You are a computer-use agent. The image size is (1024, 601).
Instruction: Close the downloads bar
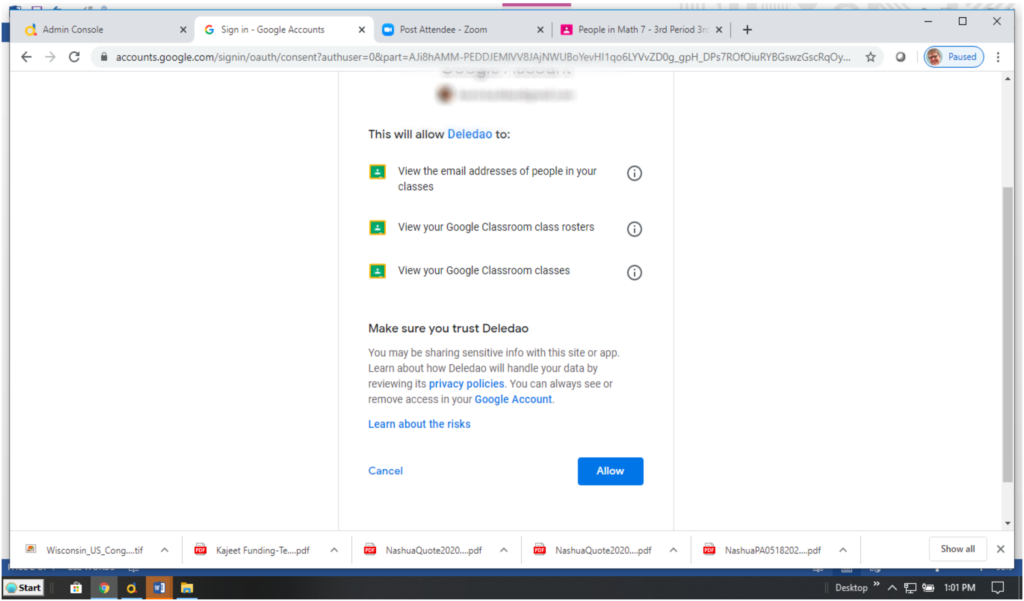click(x=1000, y=549)
